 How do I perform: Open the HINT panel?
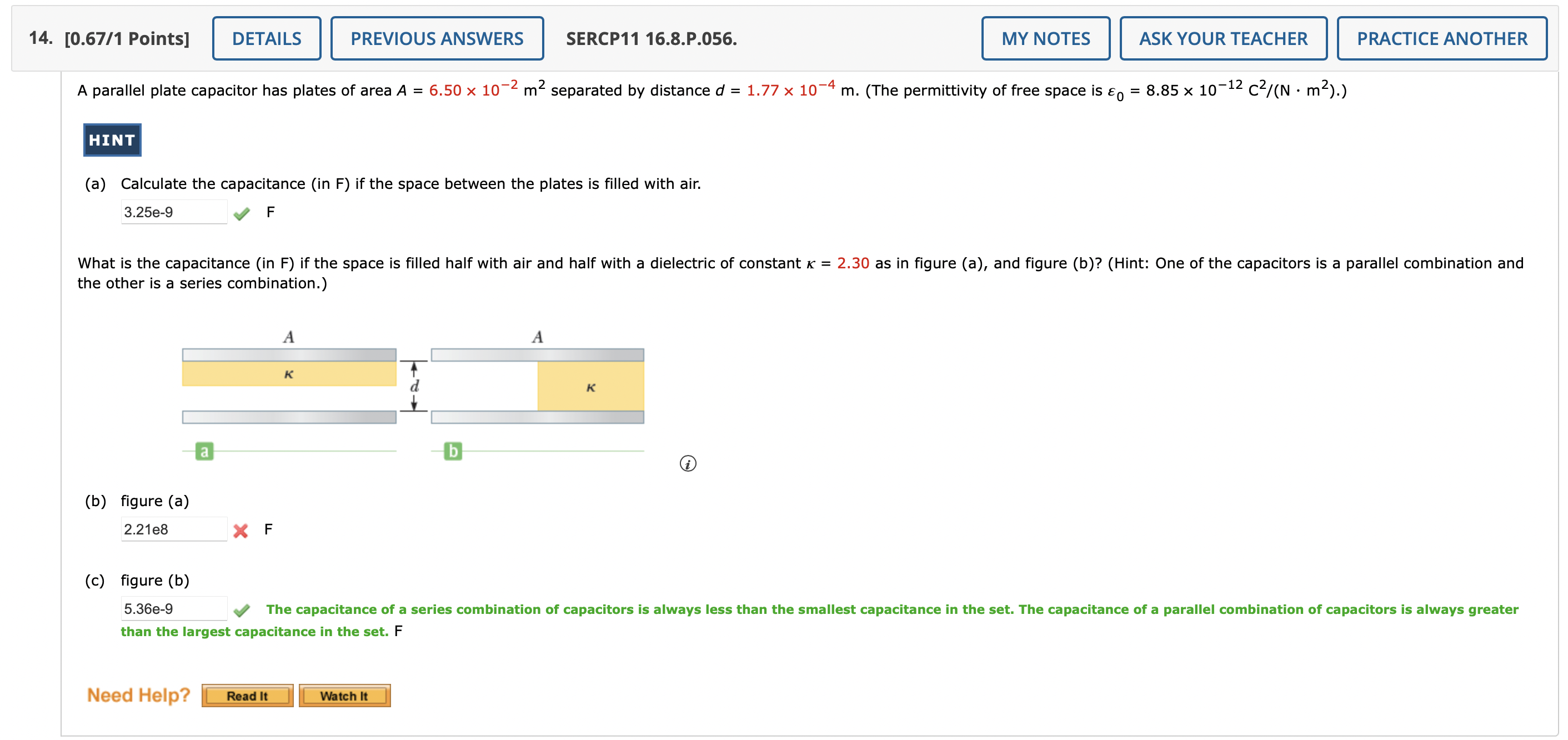point(112,140)
